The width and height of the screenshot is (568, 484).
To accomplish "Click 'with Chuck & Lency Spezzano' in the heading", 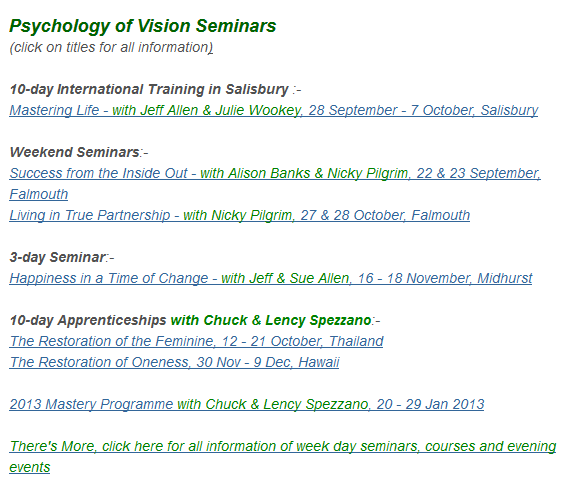I will [x=271, y=320].
